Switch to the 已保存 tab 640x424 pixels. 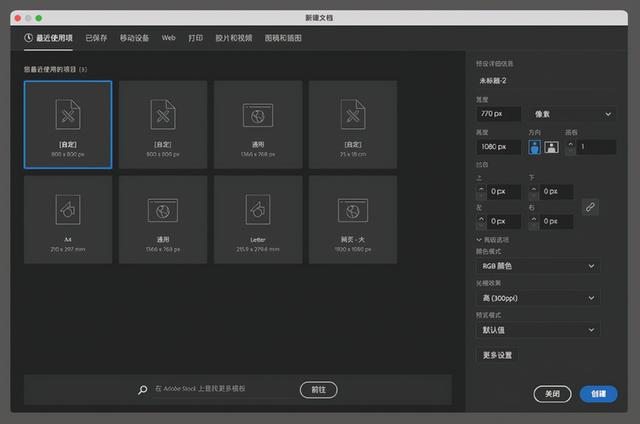pyautogui.click(x=96, y=38)
